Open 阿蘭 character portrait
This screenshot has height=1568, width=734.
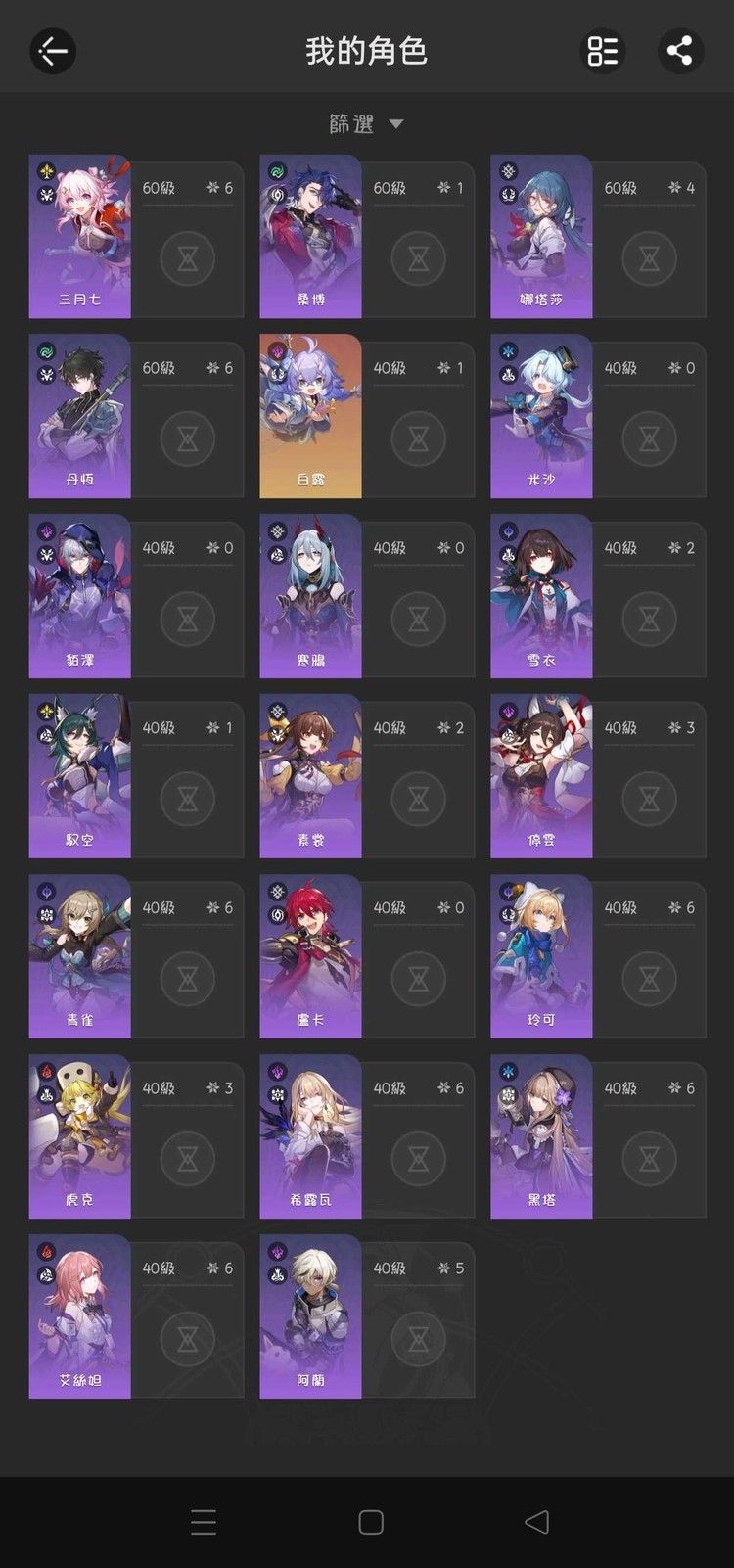(x=311, y=1316)
